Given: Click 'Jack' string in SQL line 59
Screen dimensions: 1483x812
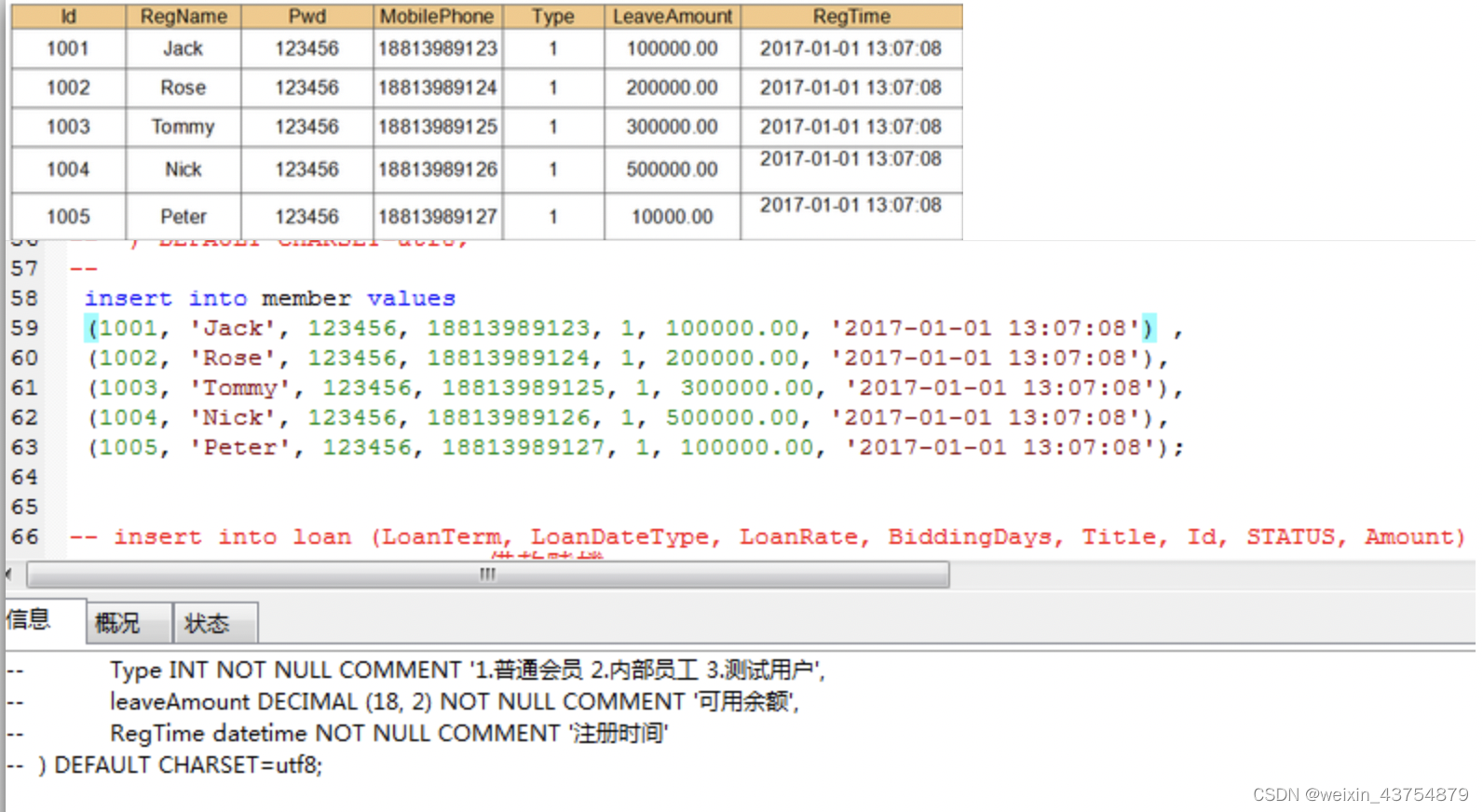Looking at the screenshot, I should tap(233, 328).
